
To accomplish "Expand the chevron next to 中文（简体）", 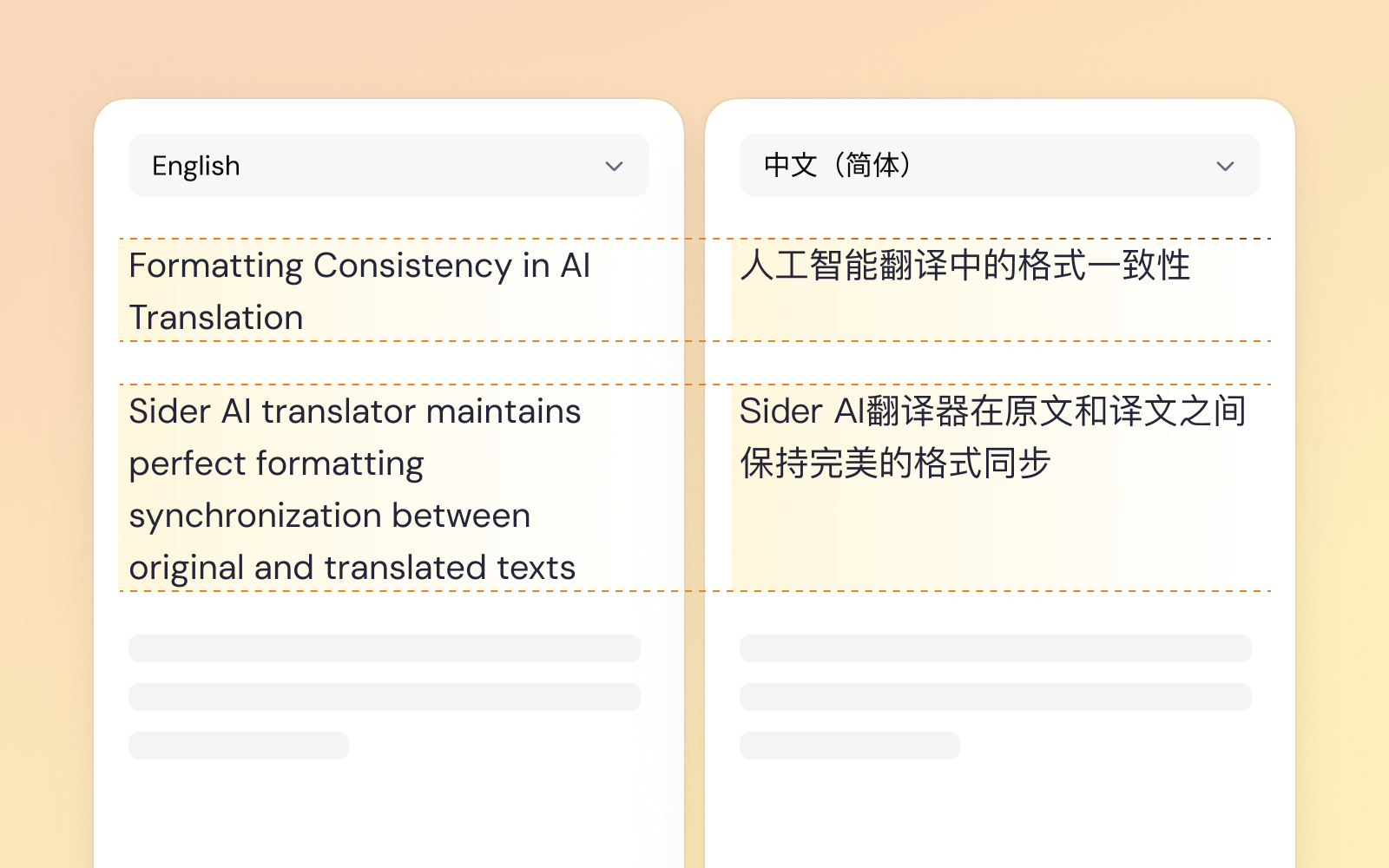I will [x=1226, y=166].
